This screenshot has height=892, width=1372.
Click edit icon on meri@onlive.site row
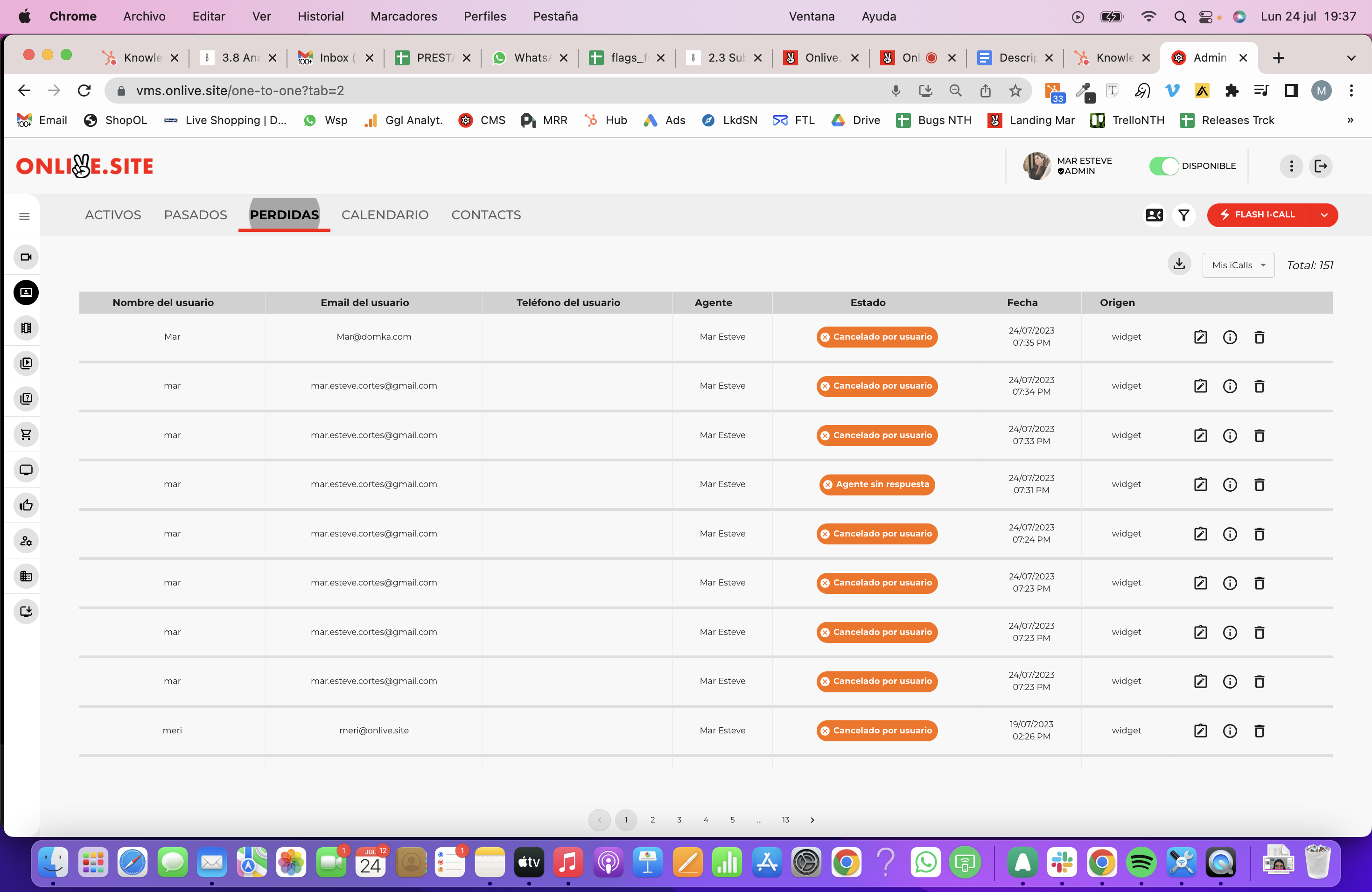pyautogui.click(x=1200, y=731)
